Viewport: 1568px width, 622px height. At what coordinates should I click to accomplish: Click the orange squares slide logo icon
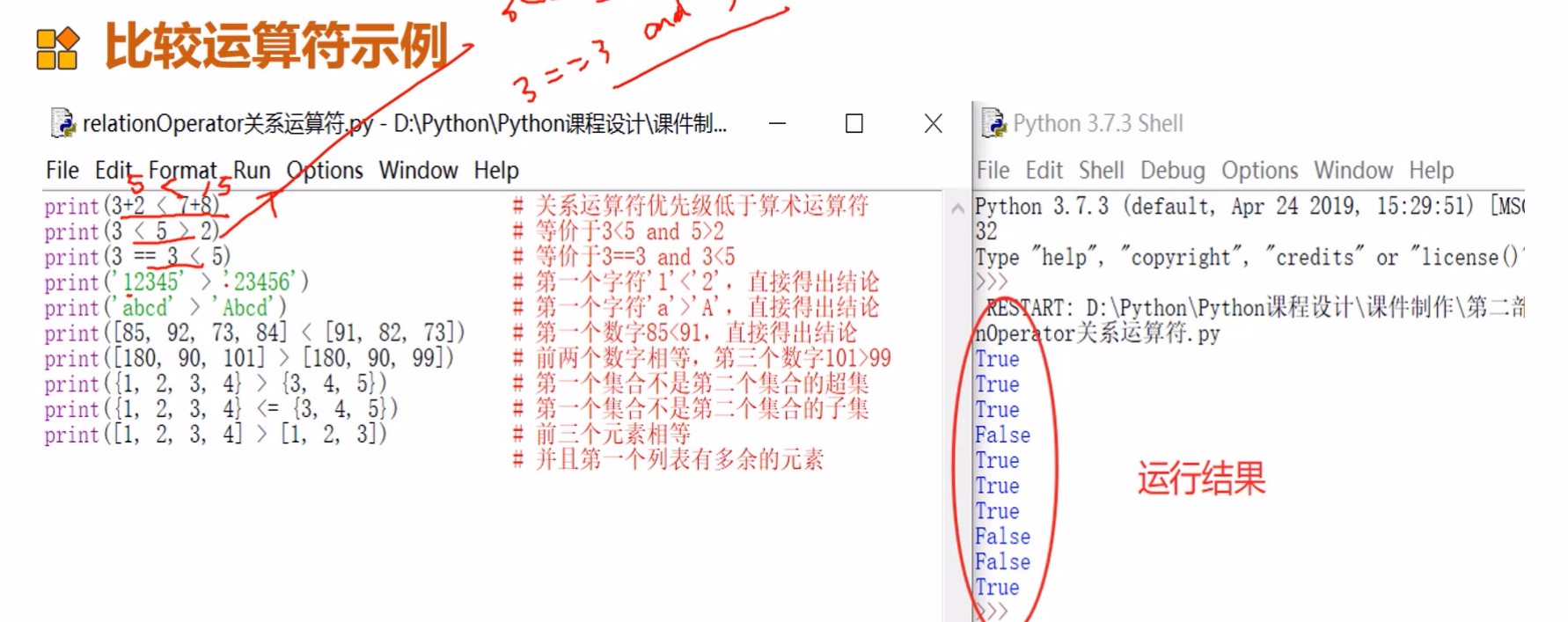(57, 48)
